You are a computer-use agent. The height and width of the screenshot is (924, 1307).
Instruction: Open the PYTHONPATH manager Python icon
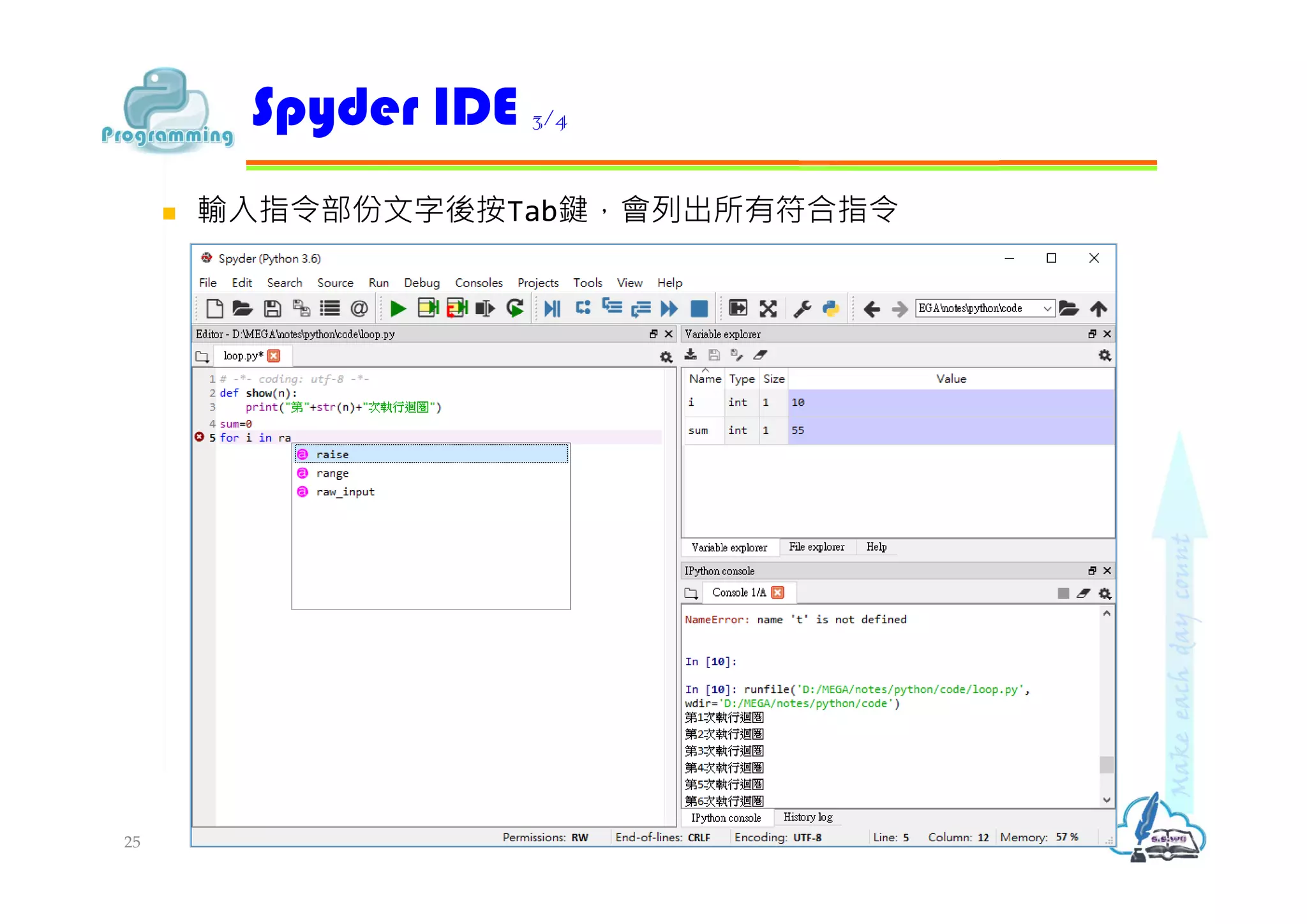point(831,309)
